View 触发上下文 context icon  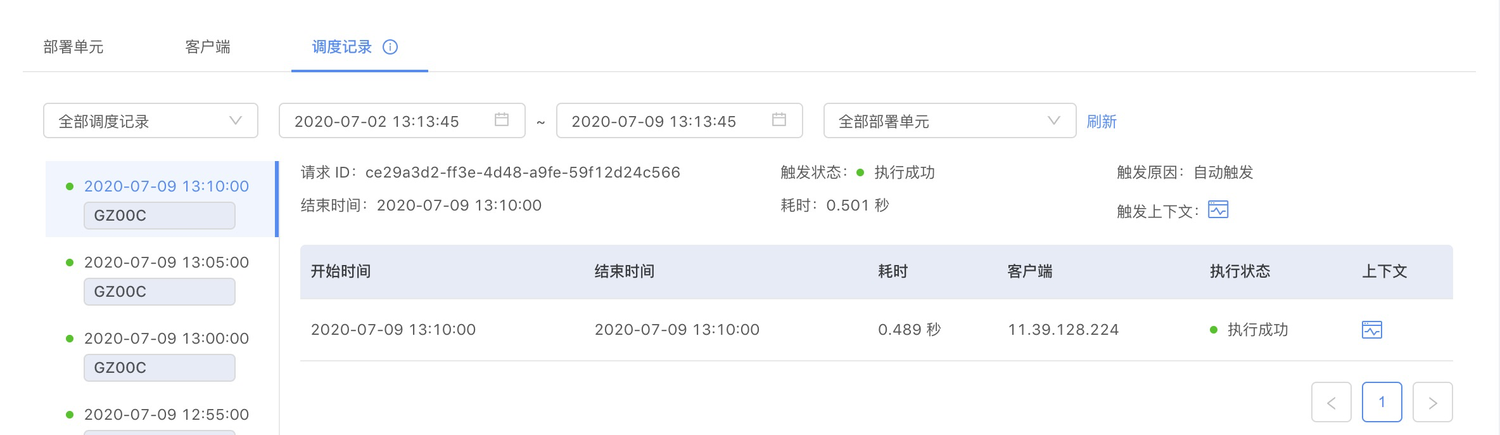pyautogui.click(x=1218, y=209)
